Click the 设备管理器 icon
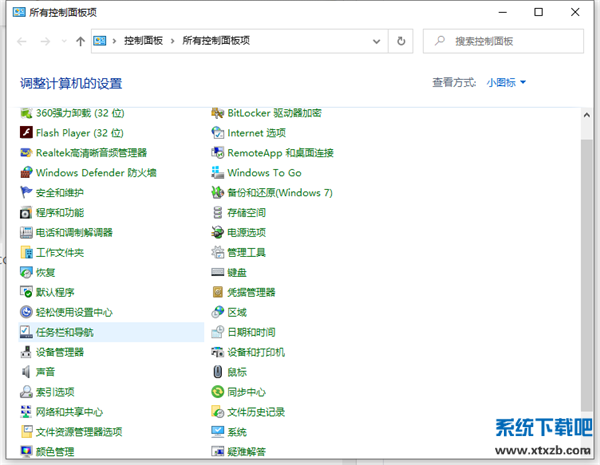Image resolution: width=600 pixels, height=465 pixels. point(27,352)
